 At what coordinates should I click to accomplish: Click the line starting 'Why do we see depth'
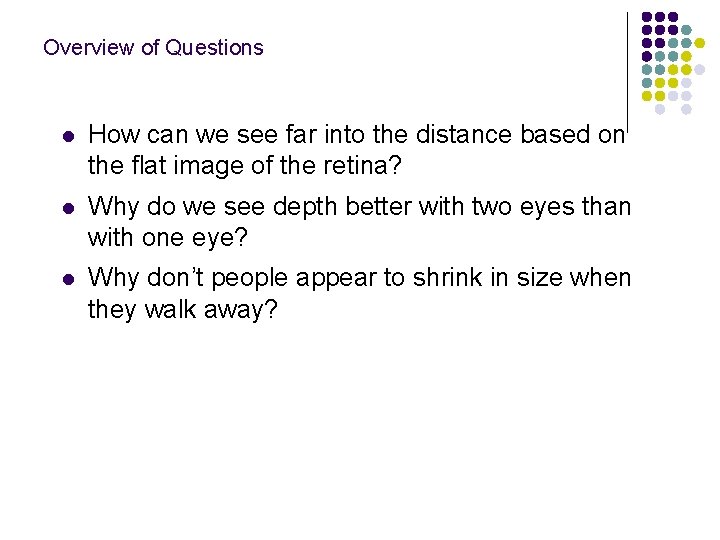pos(360,207)
